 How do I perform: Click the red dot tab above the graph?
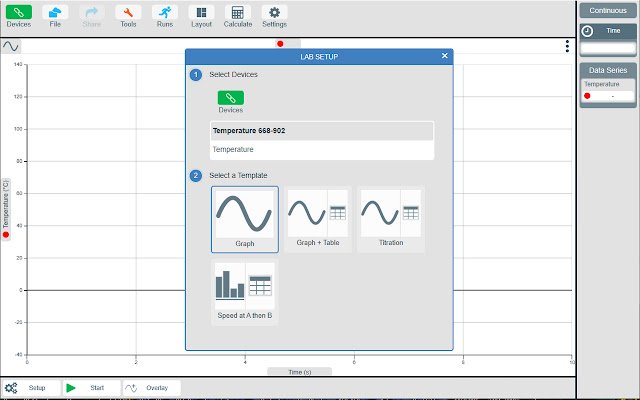(288, 44)
